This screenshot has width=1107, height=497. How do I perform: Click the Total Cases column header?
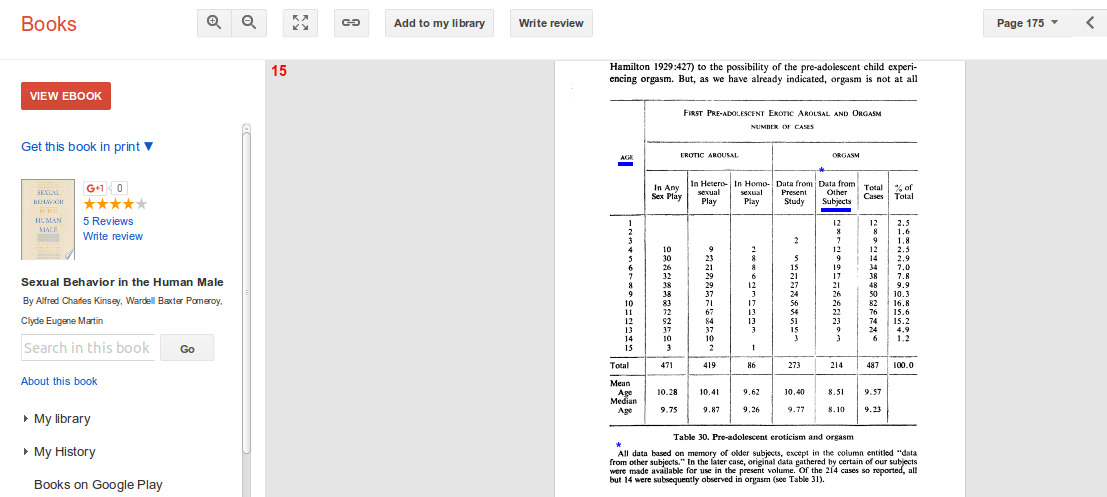point(873,192)
